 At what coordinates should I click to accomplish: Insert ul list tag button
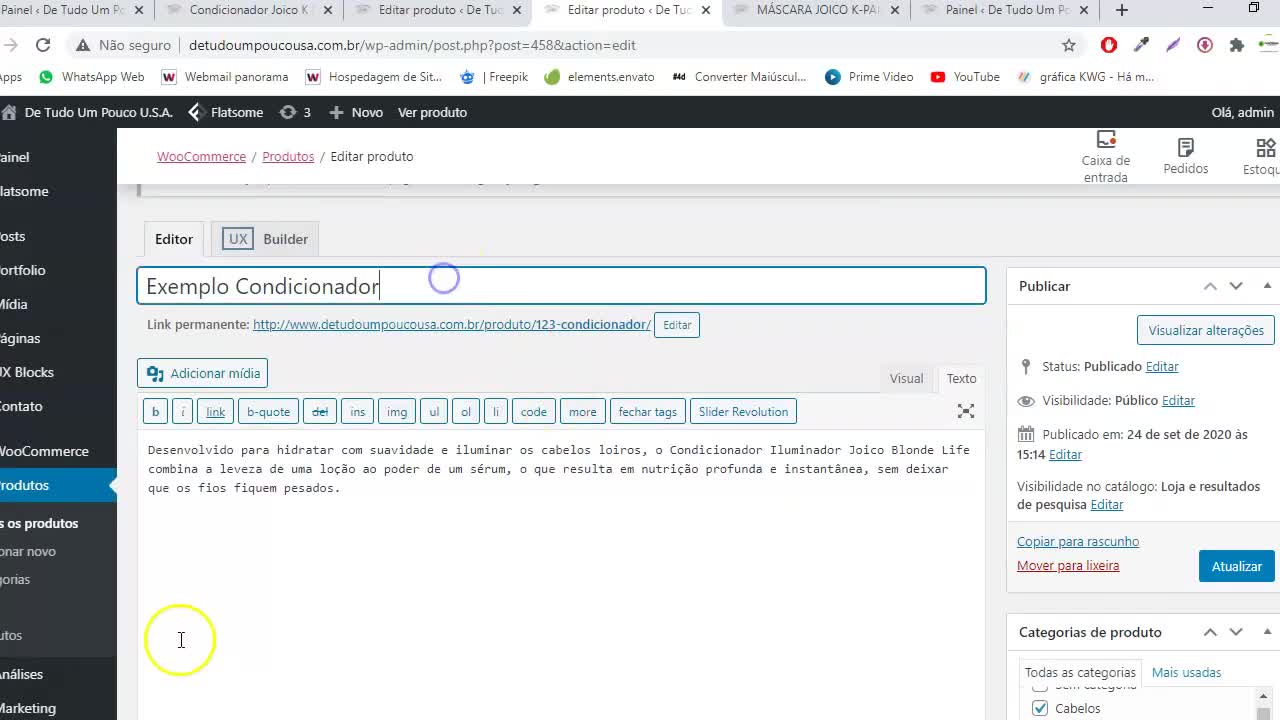pos(434,411)
